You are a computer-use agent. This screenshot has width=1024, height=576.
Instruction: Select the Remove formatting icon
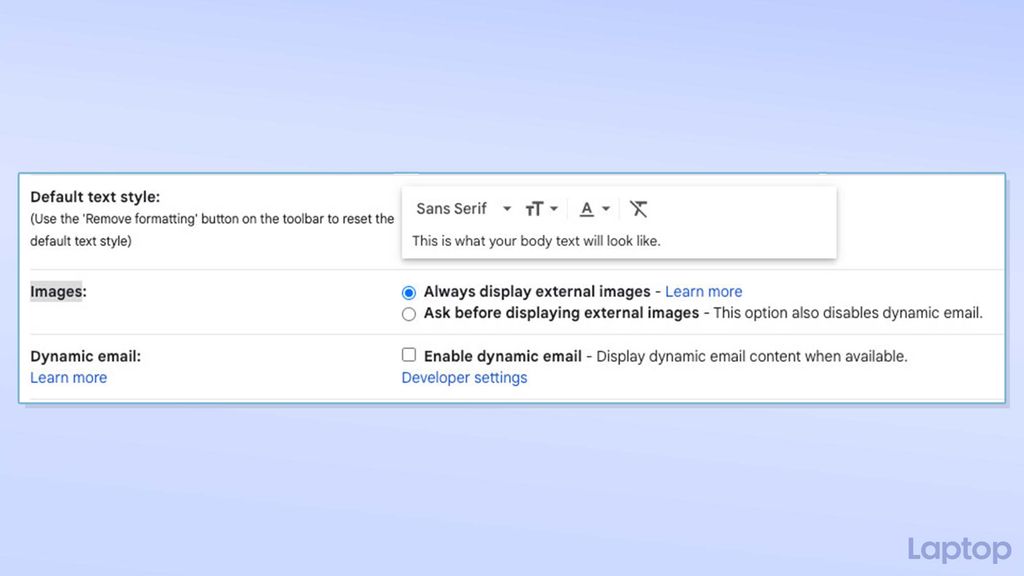(x=639, y=208)
